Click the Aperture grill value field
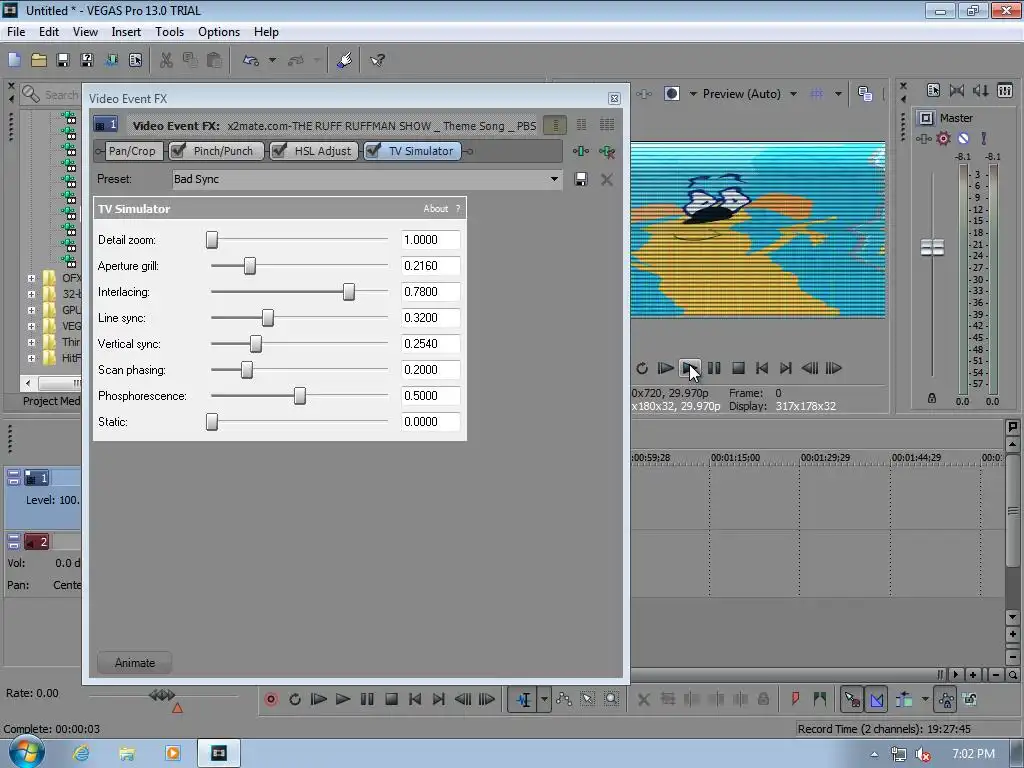The image size is (1024, 768). tap(430, 266)
